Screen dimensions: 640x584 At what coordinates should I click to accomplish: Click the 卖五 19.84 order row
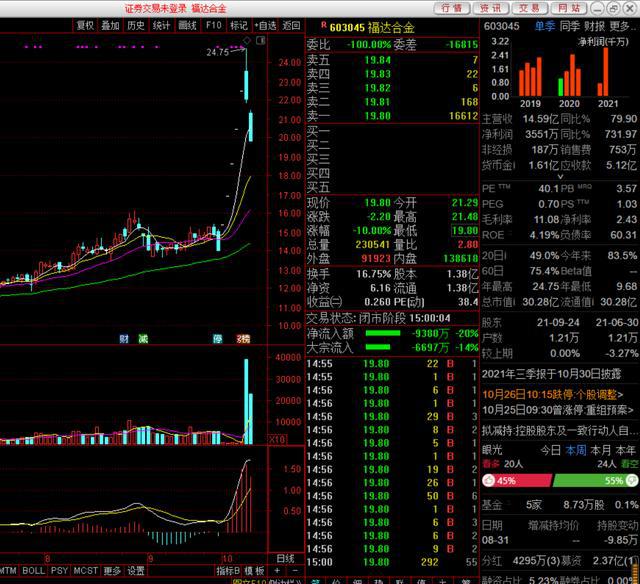tap(392, 60)
